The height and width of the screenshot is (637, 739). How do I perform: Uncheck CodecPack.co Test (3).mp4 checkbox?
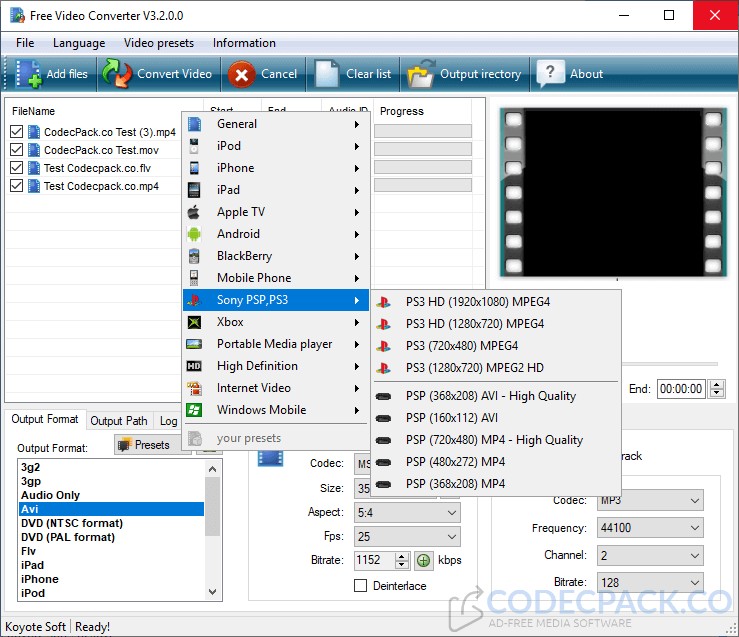16,132
